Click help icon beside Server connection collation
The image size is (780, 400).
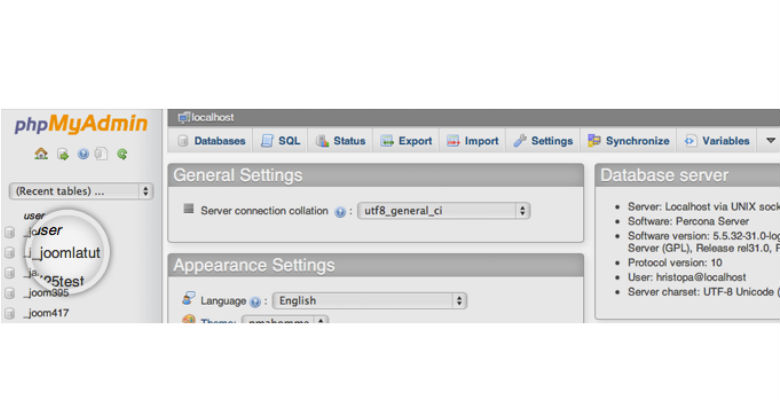pyautogui.click(x=340, y=212)
